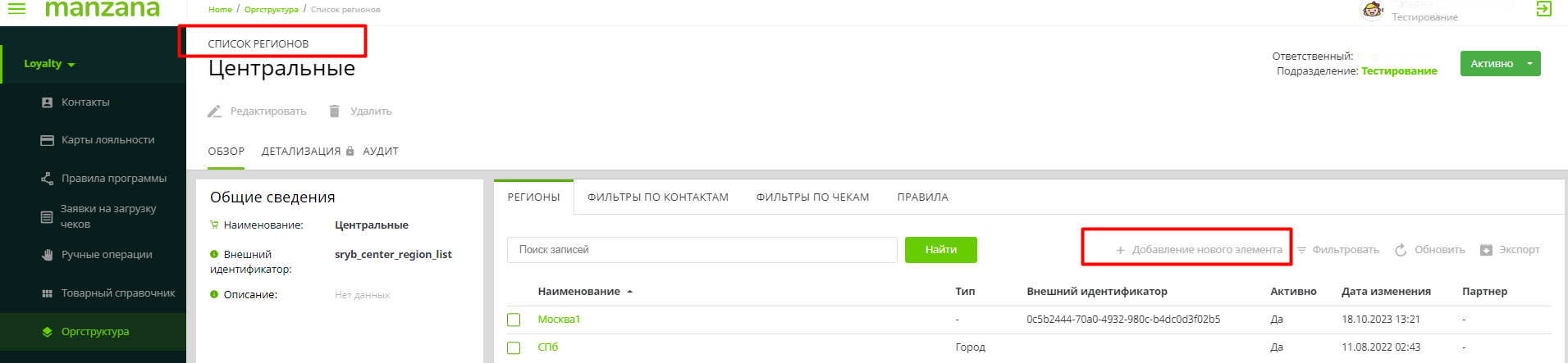Screen dimensions: 1568x363
Task: Tick the checkbox for Москва1 row
Action: (514, 320)
